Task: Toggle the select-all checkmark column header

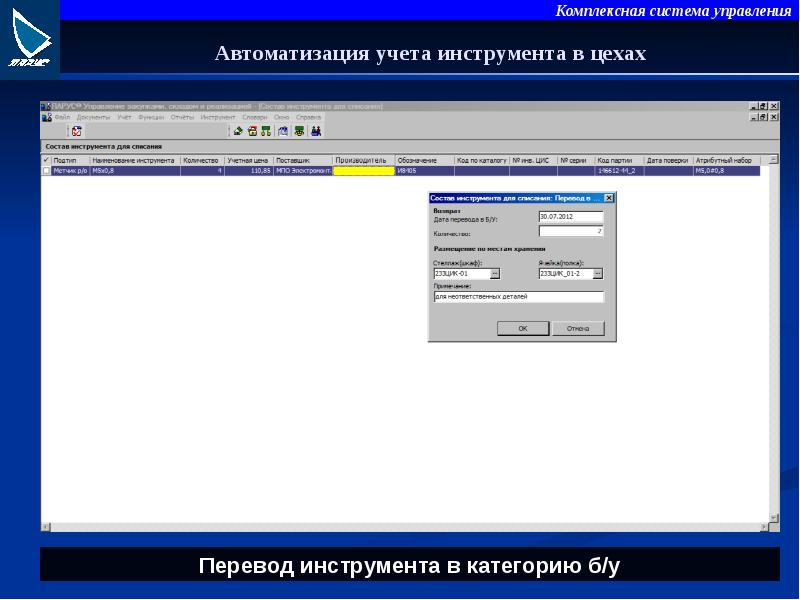Action: pos(46,160)
